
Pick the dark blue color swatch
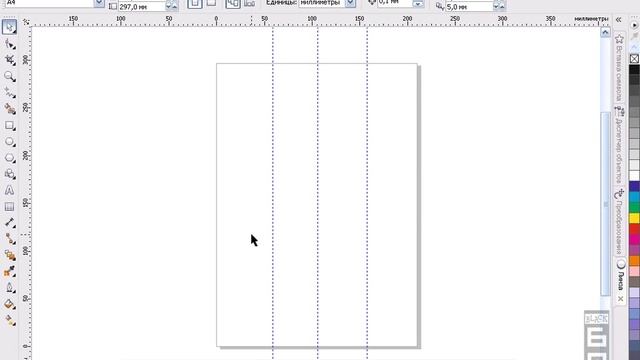[x=634, y=187]
